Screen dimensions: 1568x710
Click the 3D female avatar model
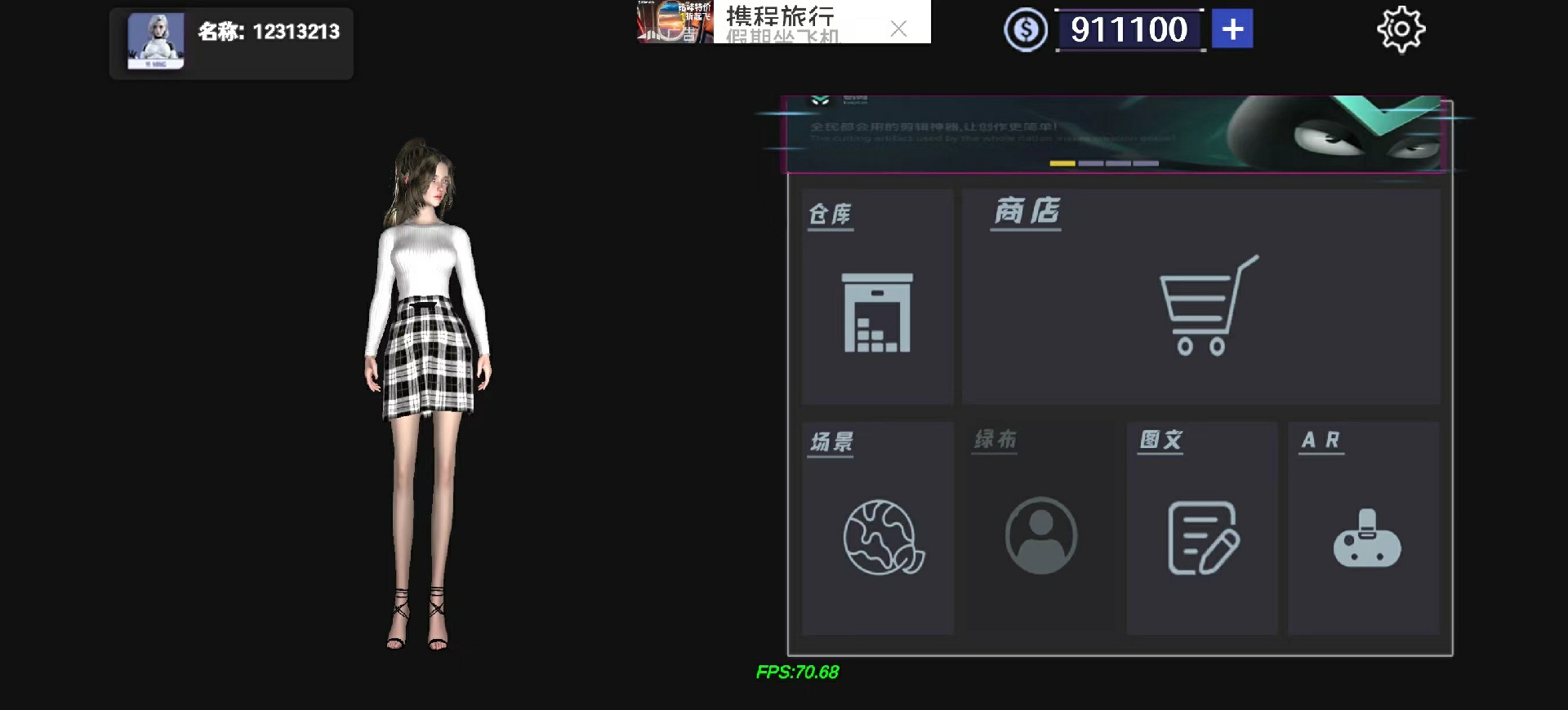pos(426,395)
